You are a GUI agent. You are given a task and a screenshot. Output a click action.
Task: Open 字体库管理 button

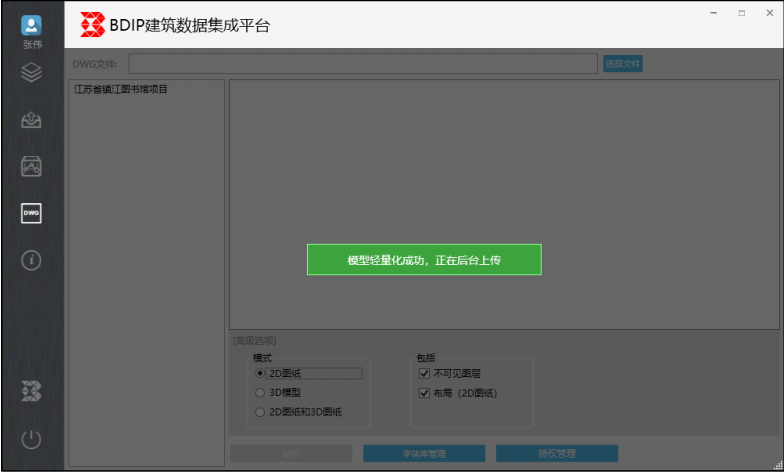point(424,454)
